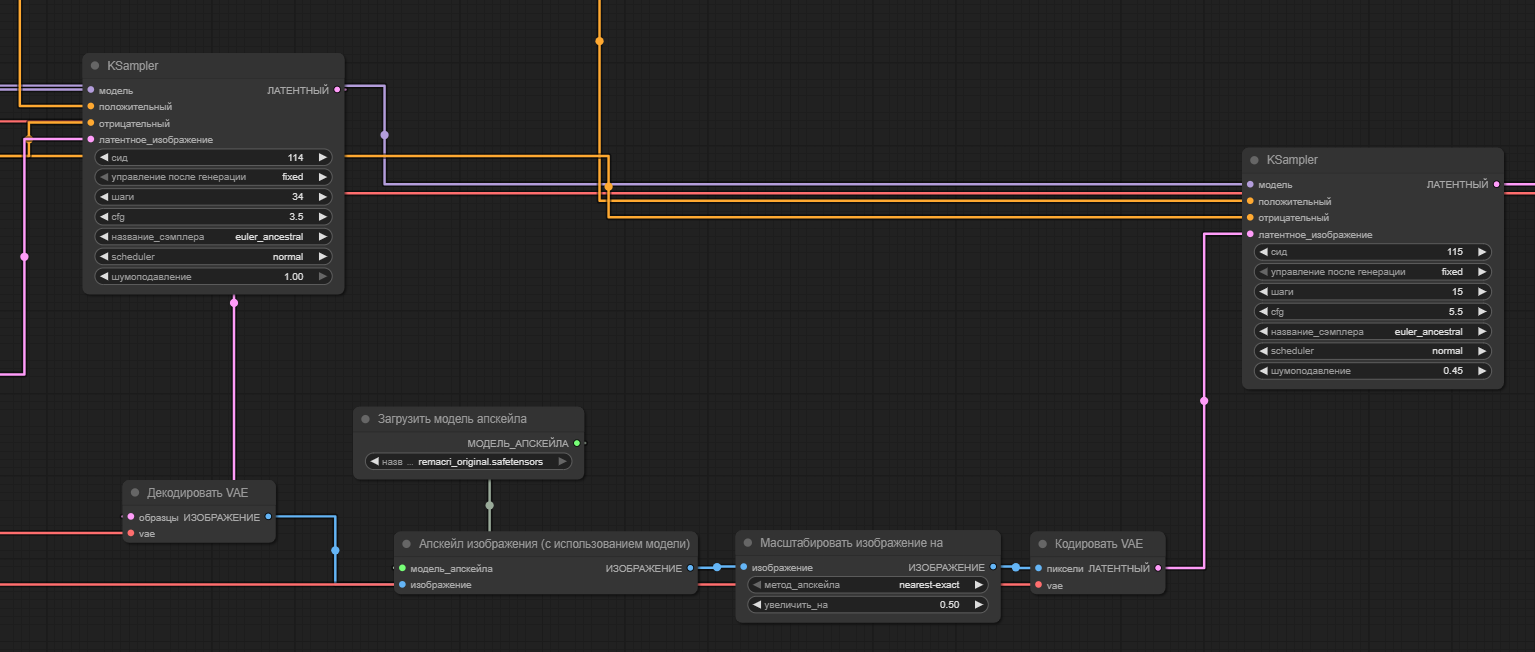Click the шумоподавление 0.45 value field
Viewport: 1535px width, 652px height.
pyautogui.click(x=1371, y=371)
